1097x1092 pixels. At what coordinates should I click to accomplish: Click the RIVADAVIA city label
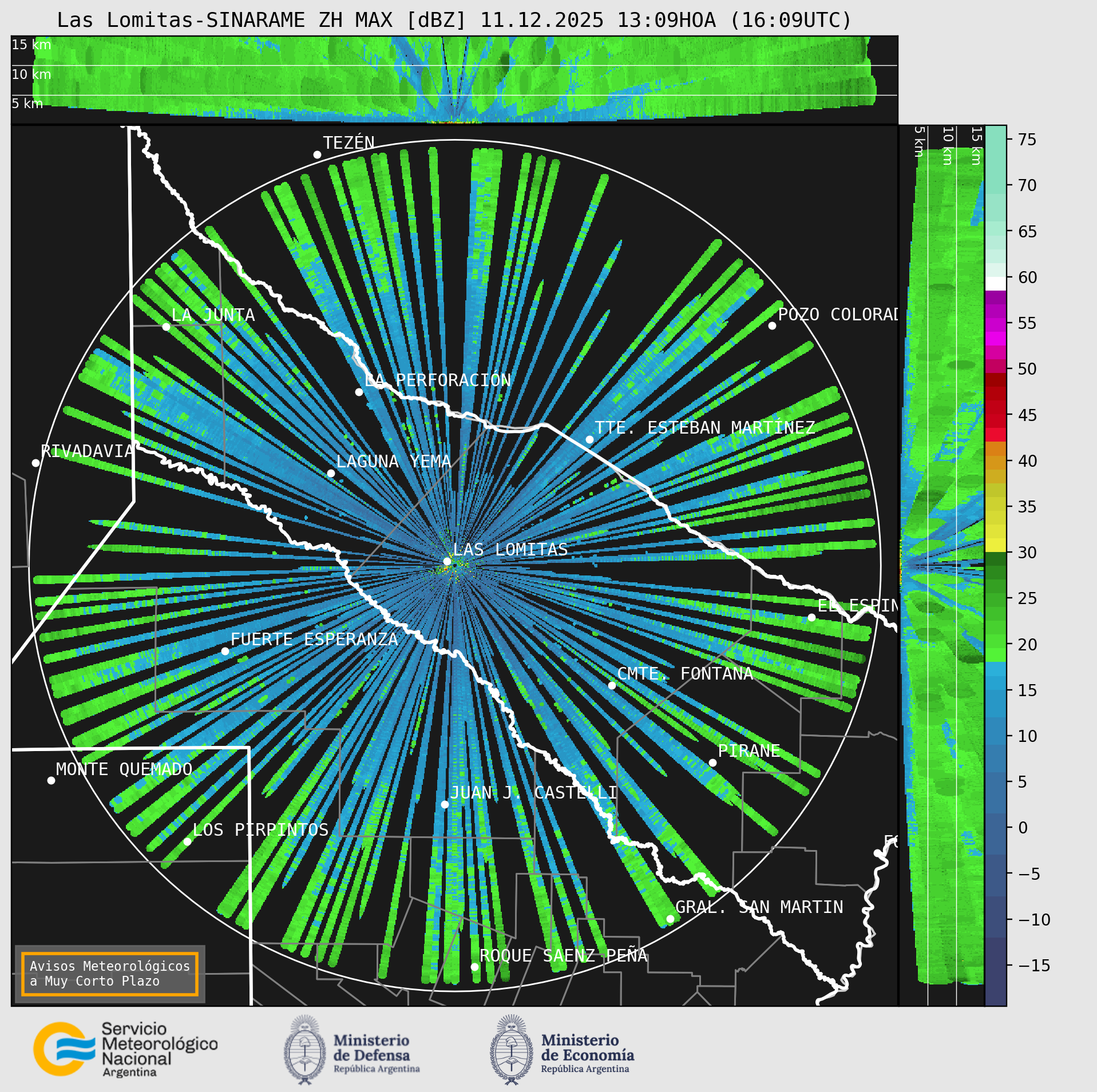click(87, 451)
